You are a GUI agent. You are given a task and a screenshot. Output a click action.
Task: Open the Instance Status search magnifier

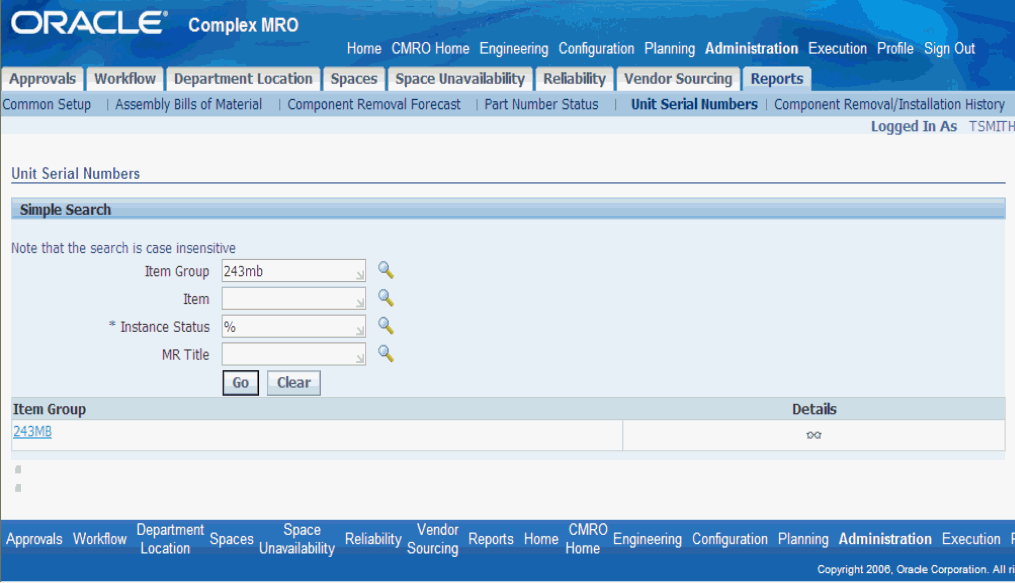(x=386, y=325)
